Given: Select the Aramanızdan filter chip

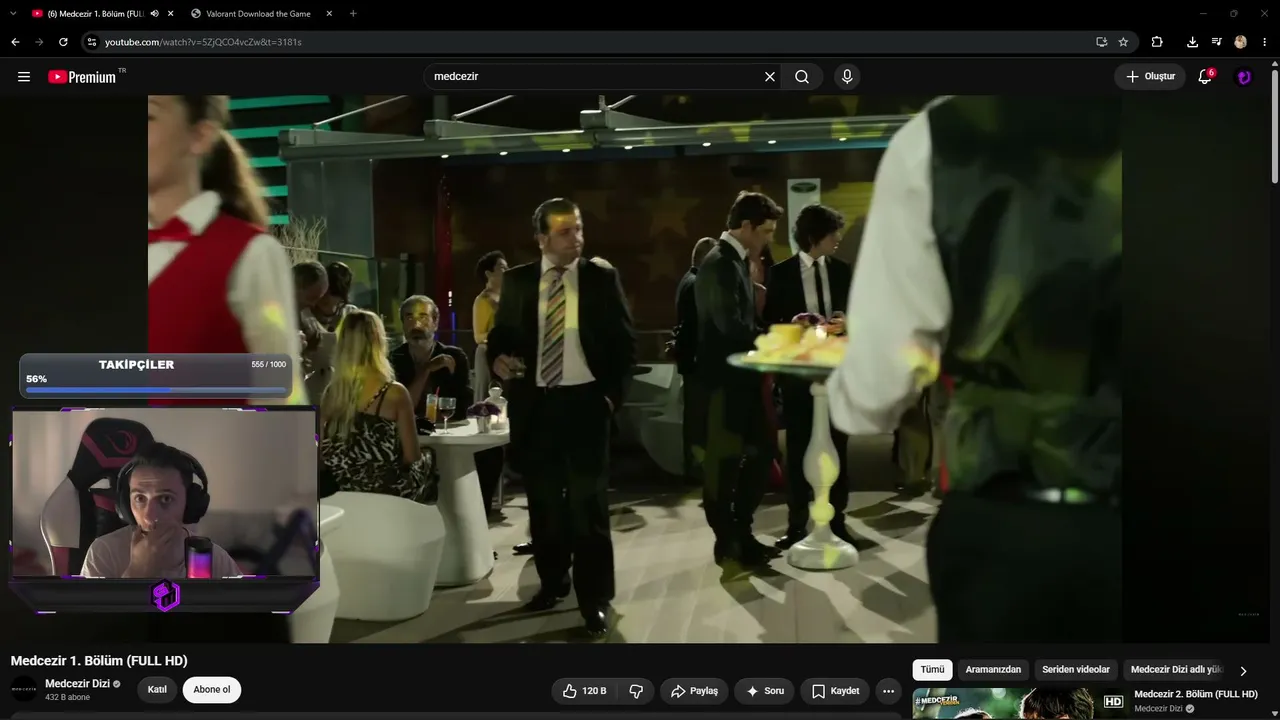Looking at the screenshot, I should (x=993, y=670).
